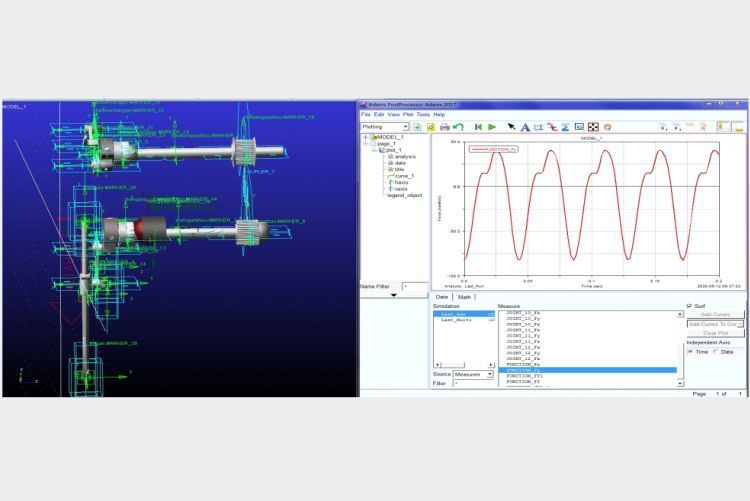Choose the blue letter A text tool
750x501 pixels.
525,127
